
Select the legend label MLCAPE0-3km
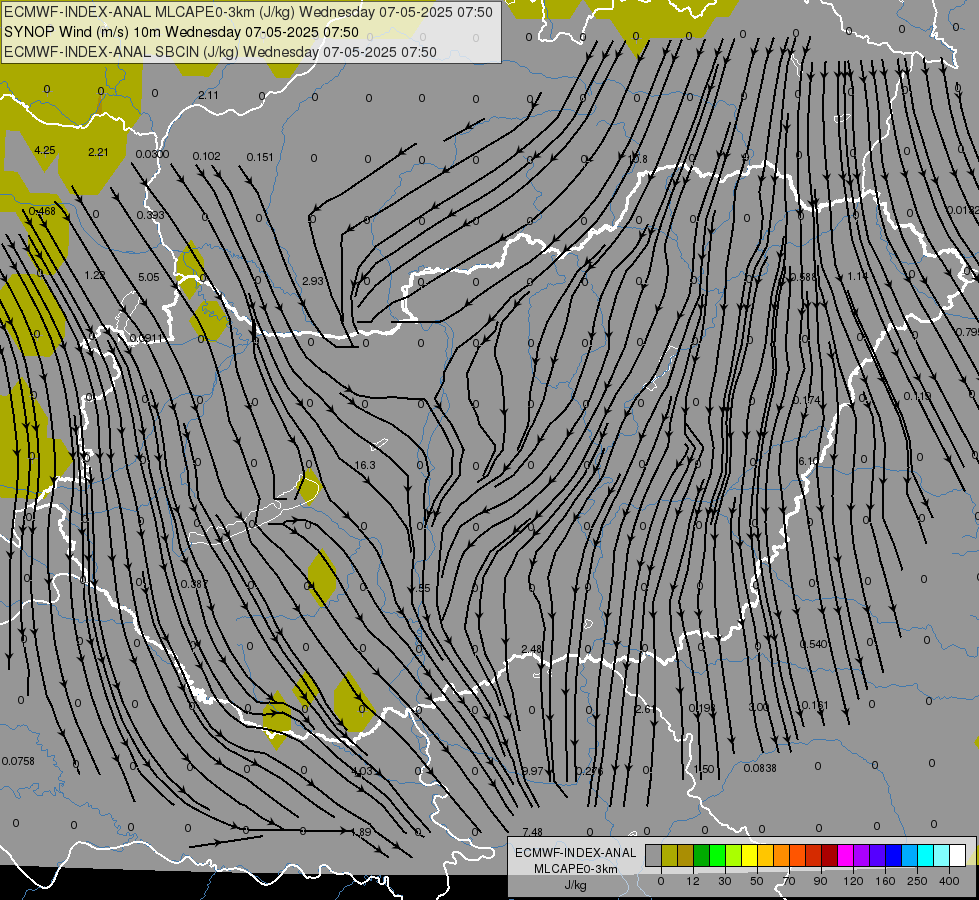575,869
